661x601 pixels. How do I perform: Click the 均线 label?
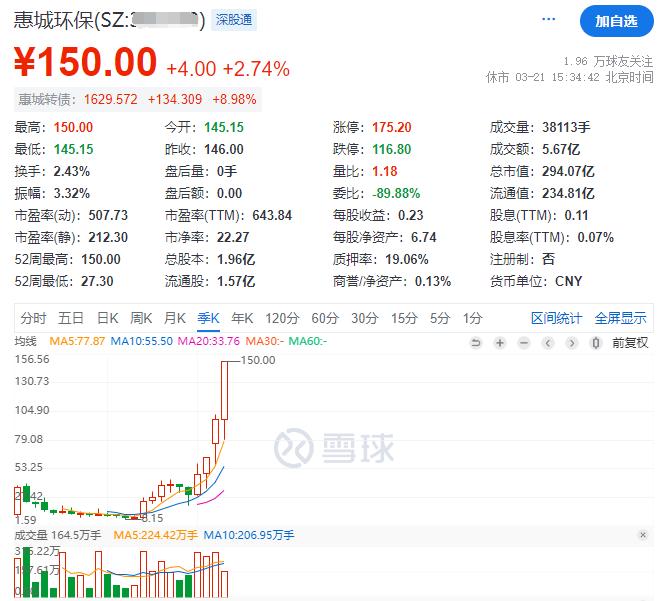pyautogui.click(x=25, y=341)
